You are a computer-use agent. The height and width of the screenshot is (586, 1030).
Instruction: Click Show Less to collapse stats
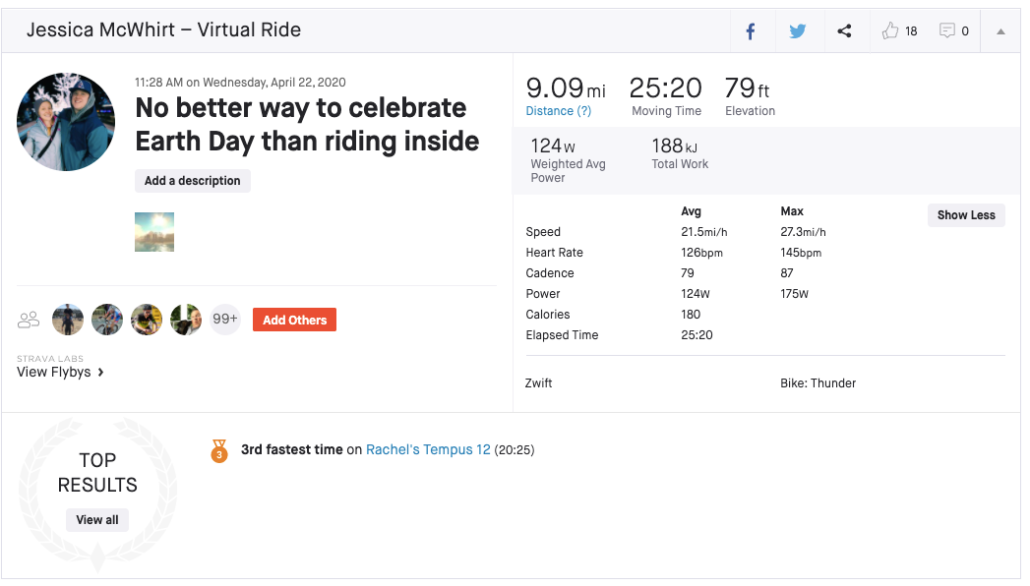[x=965, y=215]
